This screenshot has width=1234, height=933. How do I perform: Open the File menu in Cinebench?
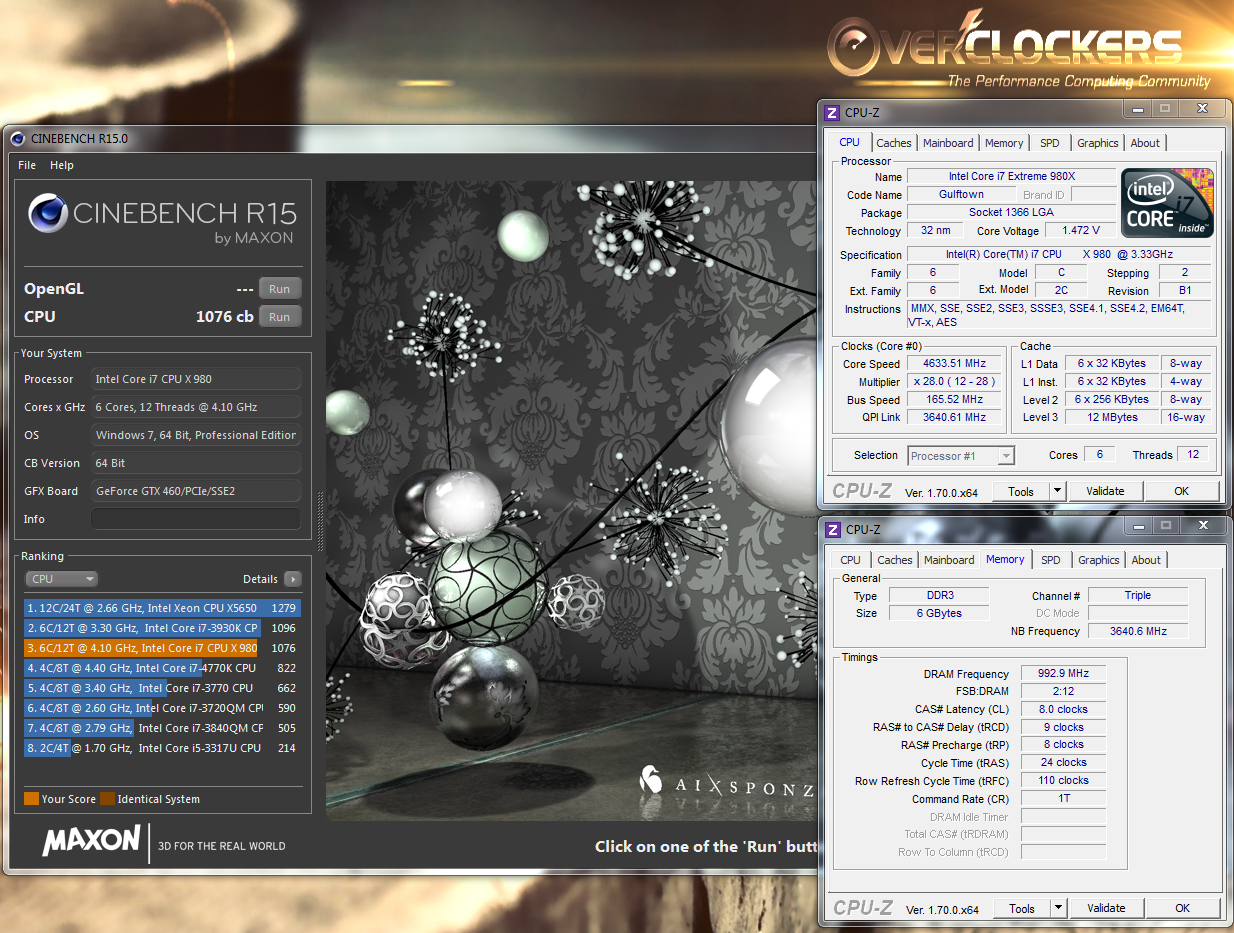click(x=27, y=165)
